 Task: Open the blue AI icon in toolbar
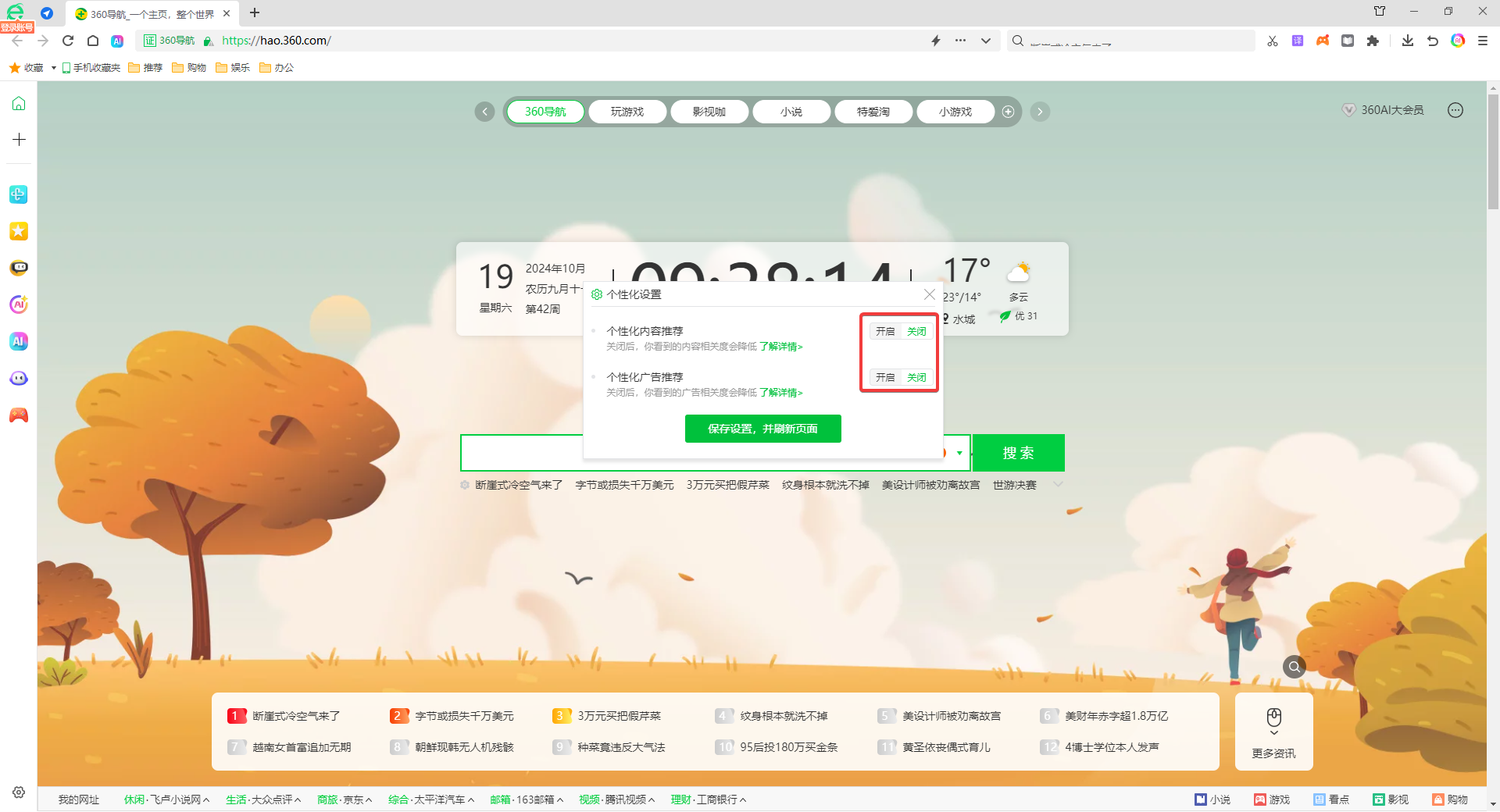click(117, 41)
